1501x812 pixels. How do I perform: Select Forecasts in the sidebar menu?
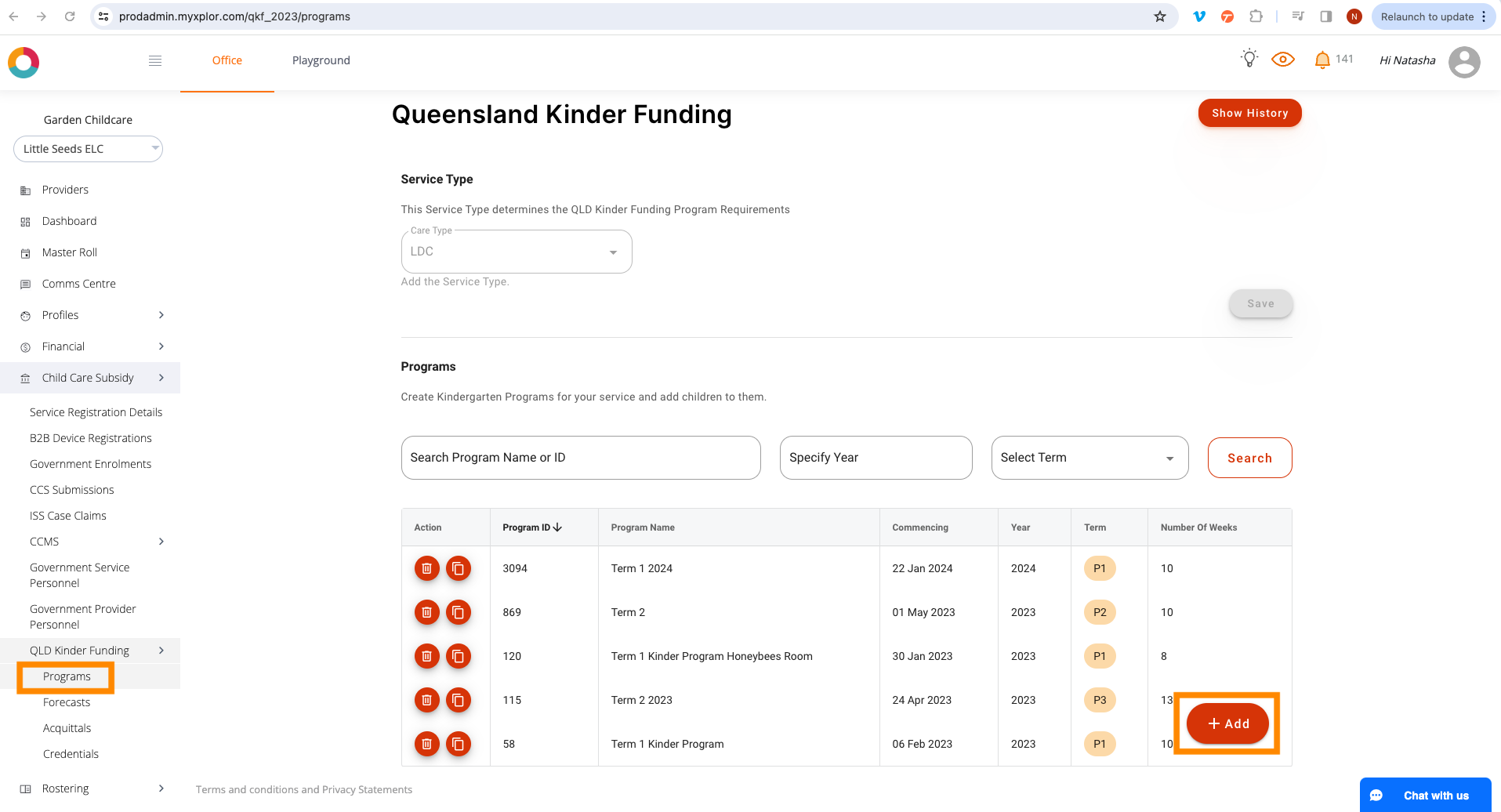(x=66, y=701)
